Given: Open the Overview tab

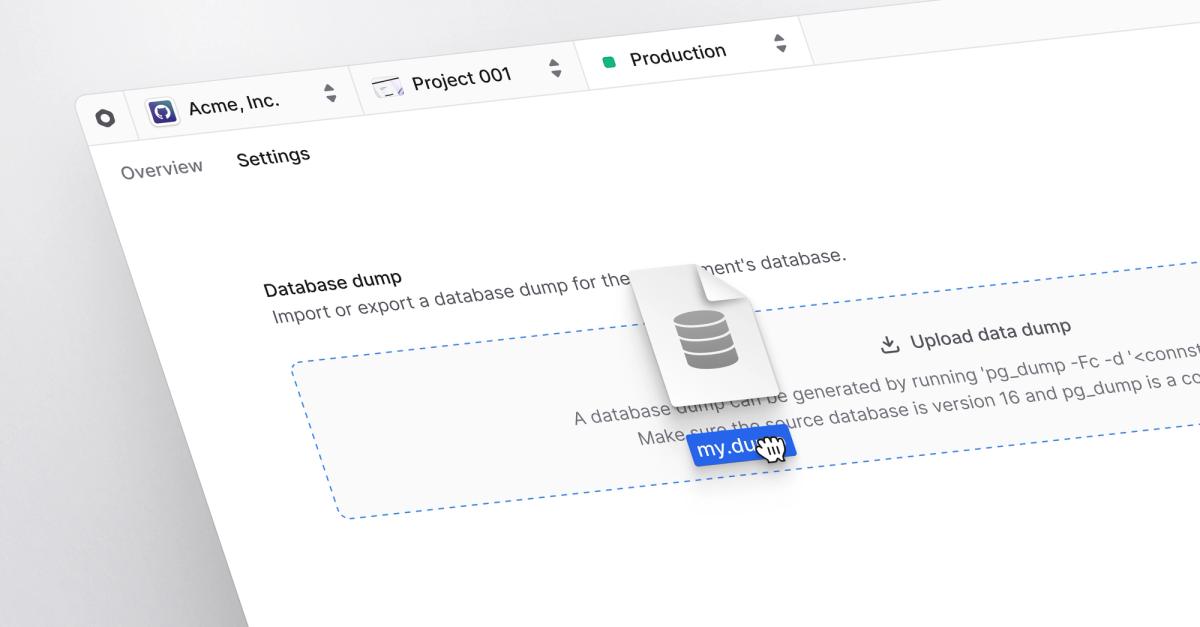Looking at the screenshot, I should [162, 168].
